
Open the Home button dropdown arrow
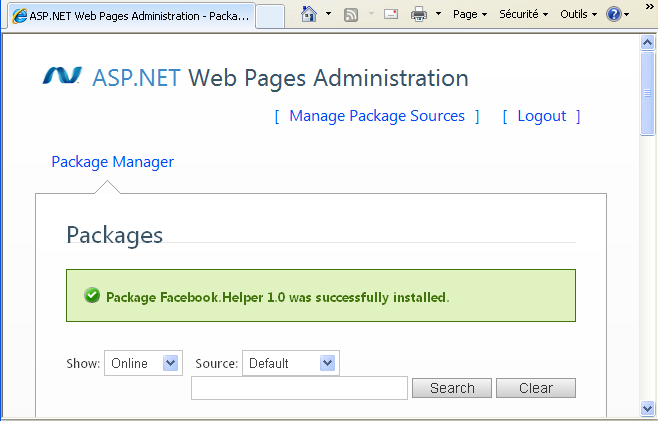pos(327,15)
